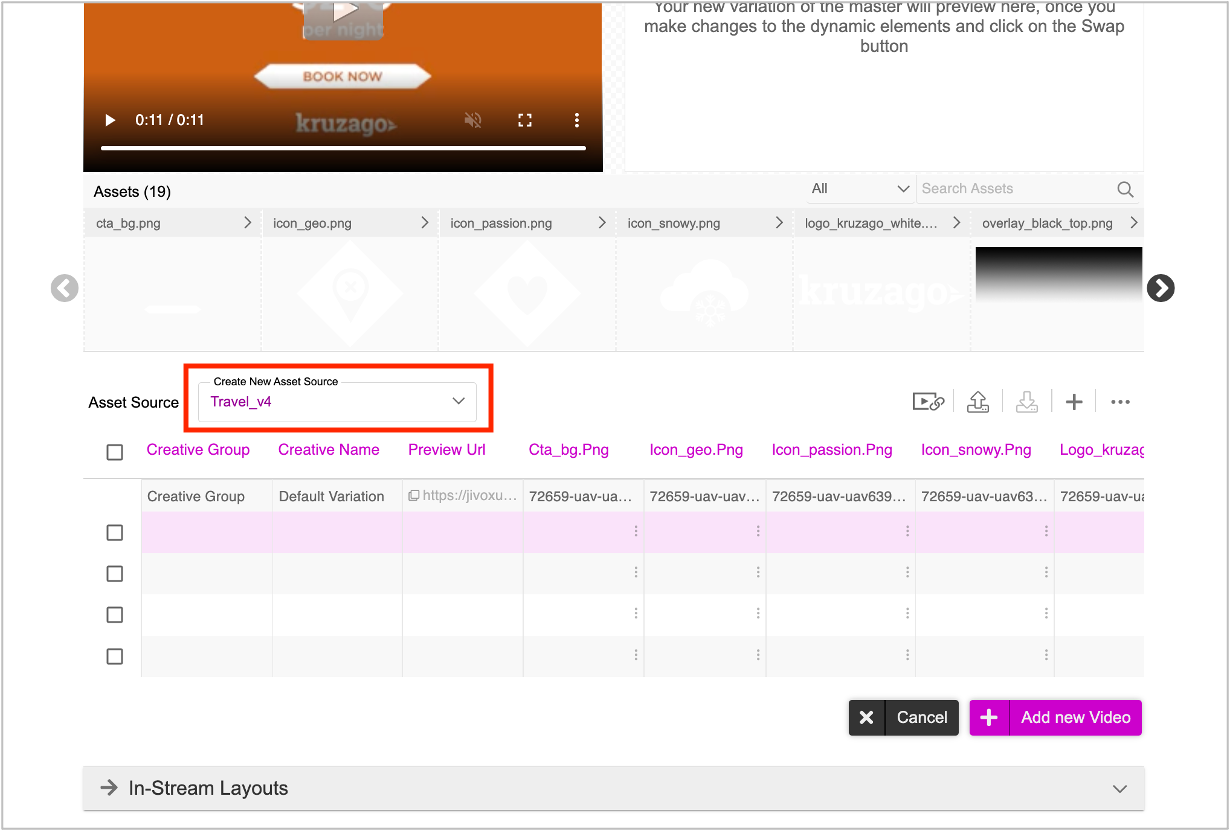
Task: Open cell menu in first row Icon_snowy column
Action: pos(1047,532)
